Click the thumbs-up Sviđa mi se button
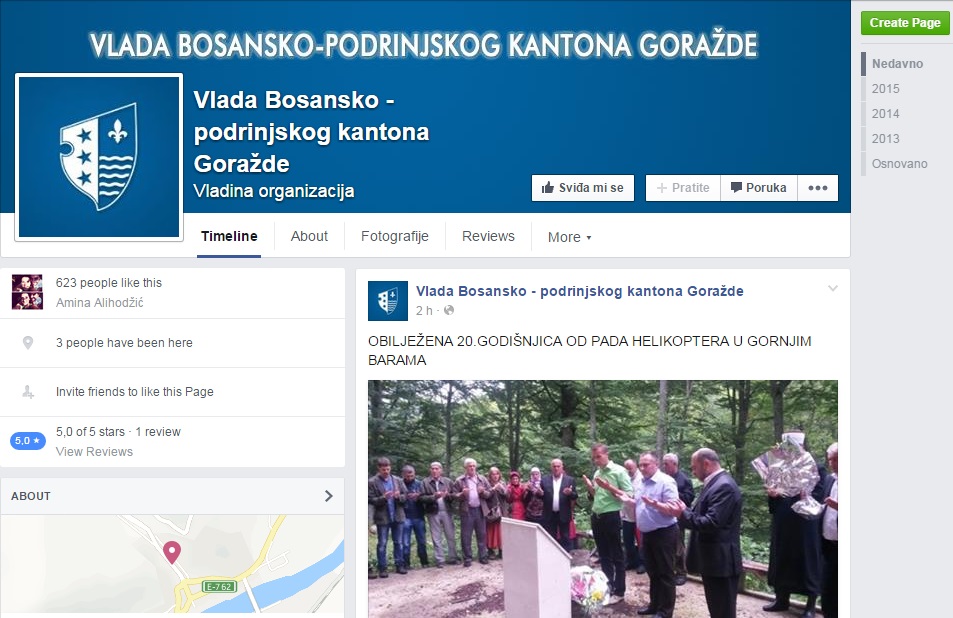 click(582, 188)
